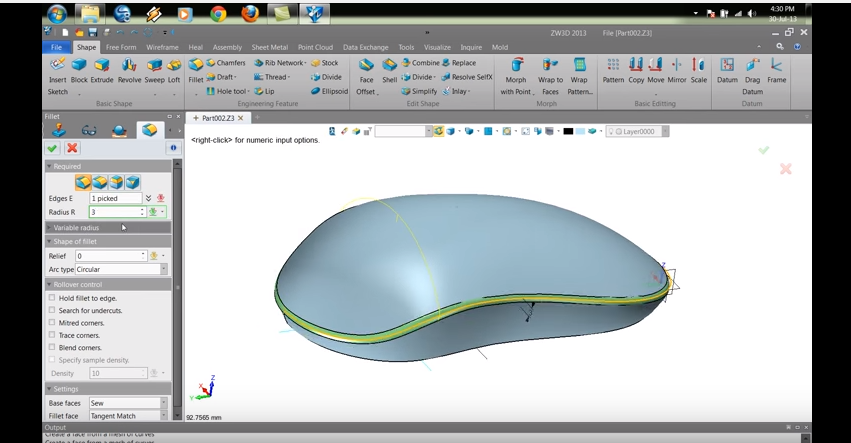Select the Block shape tool
This screenshot has width=851, height=443.
(x=79, y=71)
